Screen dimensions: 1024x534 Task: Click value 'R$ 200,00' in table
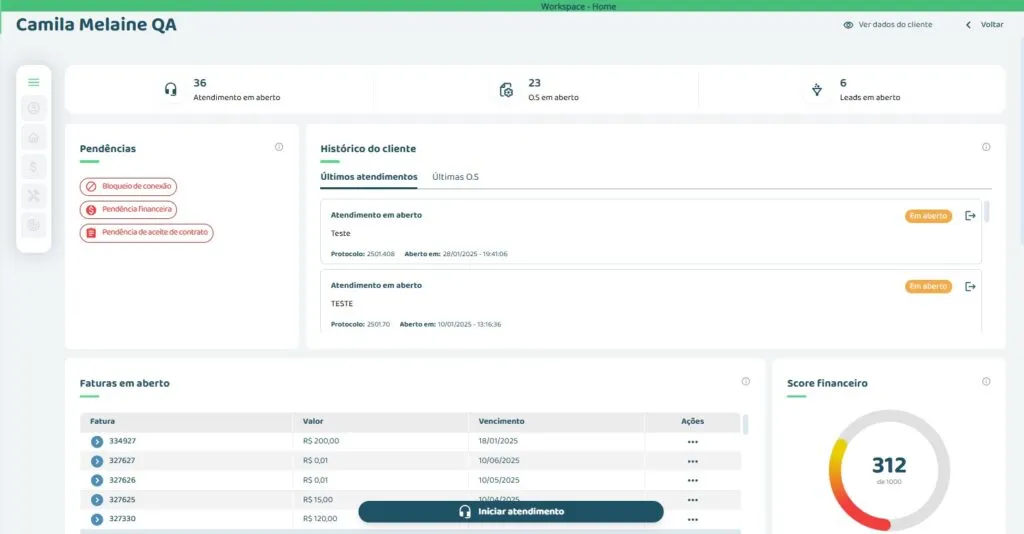point(321,441)
